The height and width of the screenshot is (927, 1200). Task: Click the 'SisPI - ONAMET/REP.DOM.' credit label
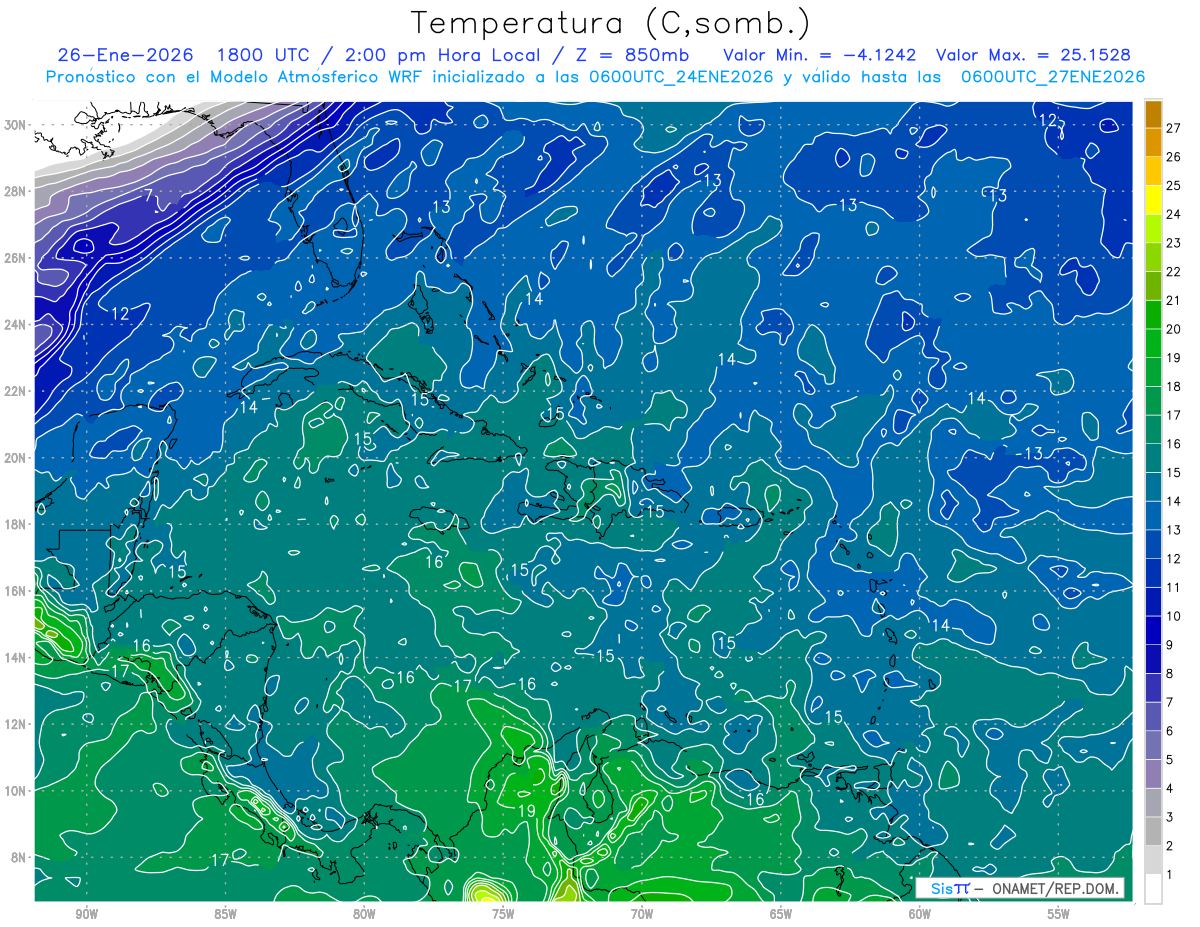click(1019, 888)
